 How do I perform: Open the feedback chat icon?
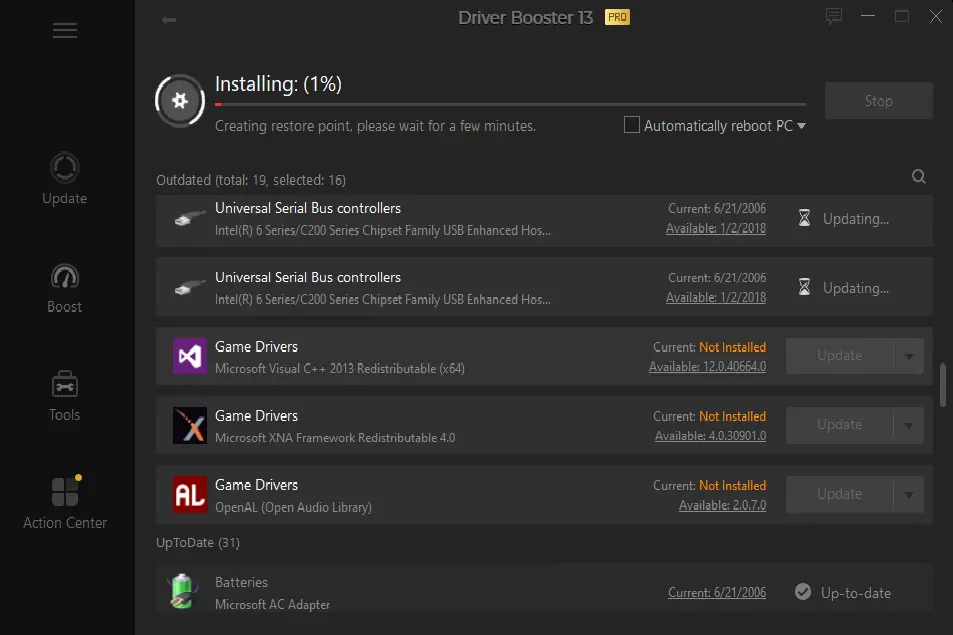coord(834,16)
